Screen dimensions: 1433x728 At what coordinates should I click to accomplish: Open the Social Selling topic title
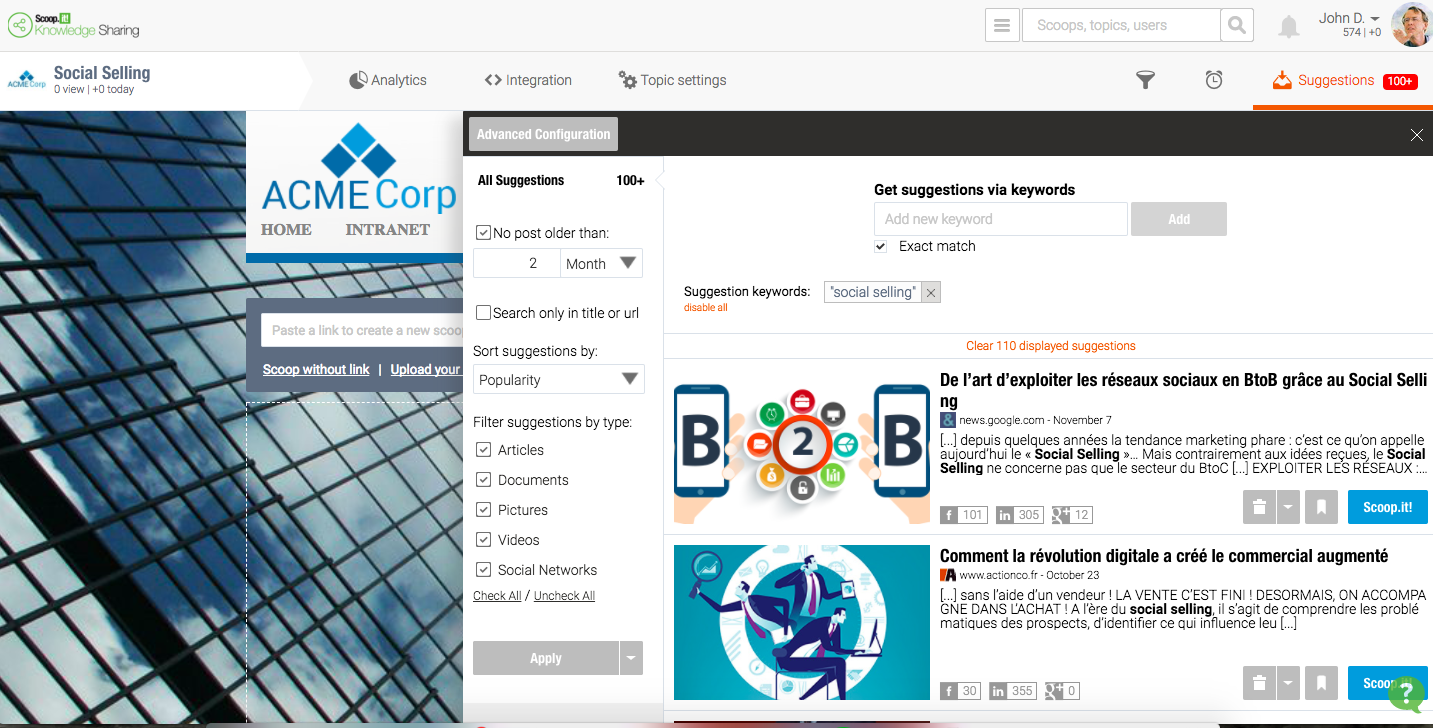click(102, 73)
